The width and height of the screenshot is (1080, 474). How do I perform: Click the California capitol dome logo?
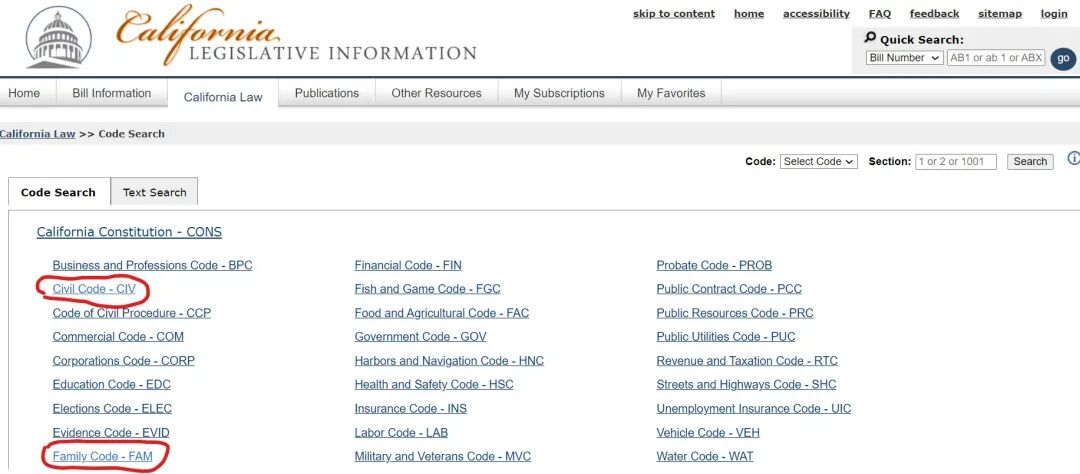point(59,38)
